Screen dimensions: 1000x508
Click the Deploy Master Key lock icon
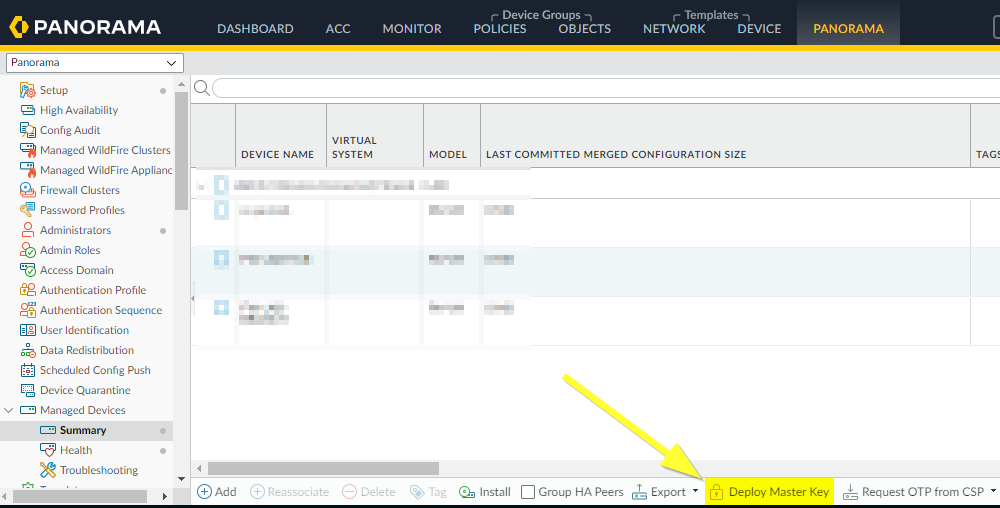pos(716,491)
